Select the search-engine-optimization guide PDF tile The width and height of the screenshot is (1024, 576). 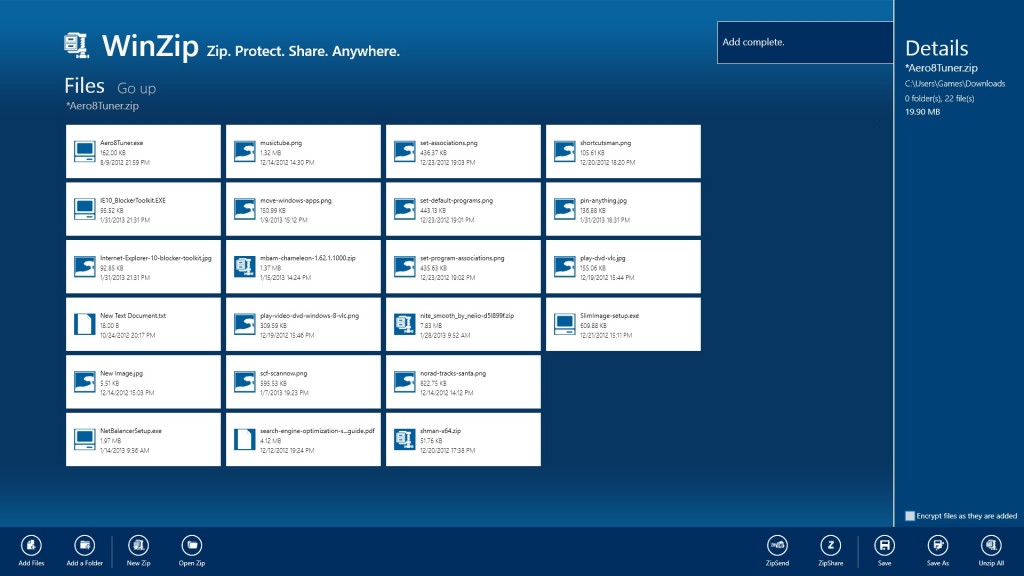(x=303, y=439)
